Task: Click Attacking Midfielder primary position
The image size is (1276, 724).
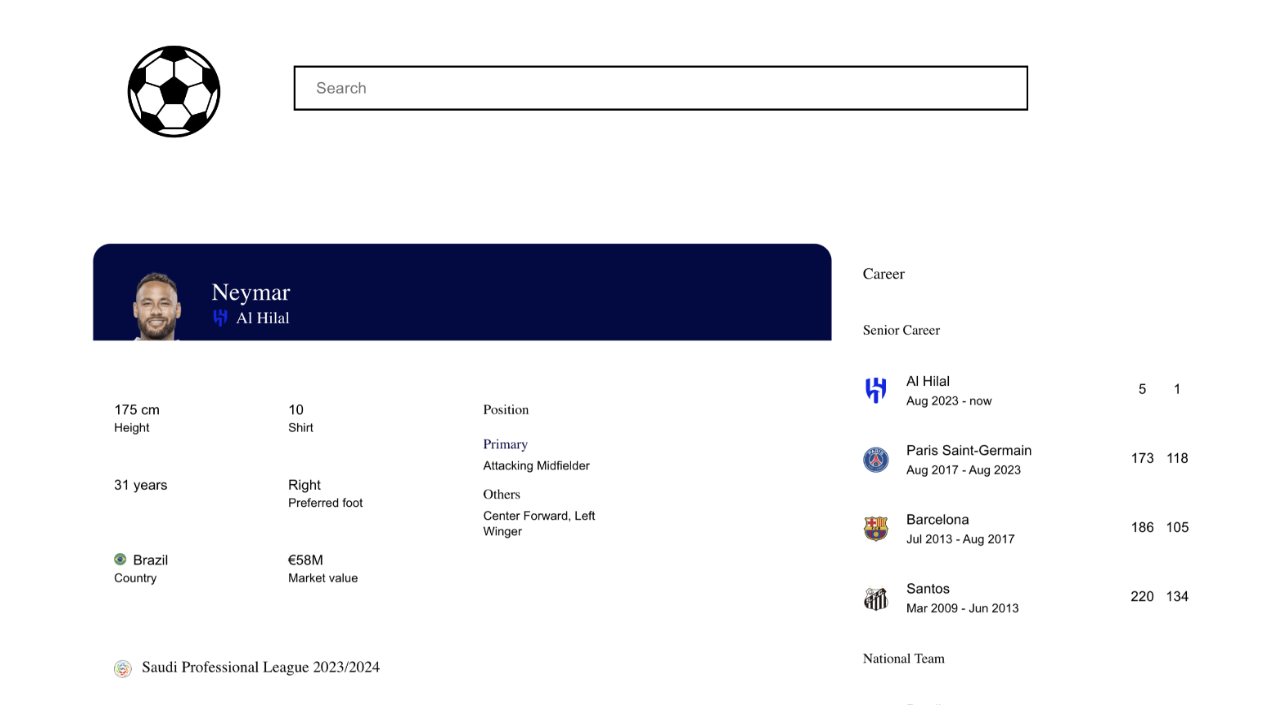Action: pos(536,466)
